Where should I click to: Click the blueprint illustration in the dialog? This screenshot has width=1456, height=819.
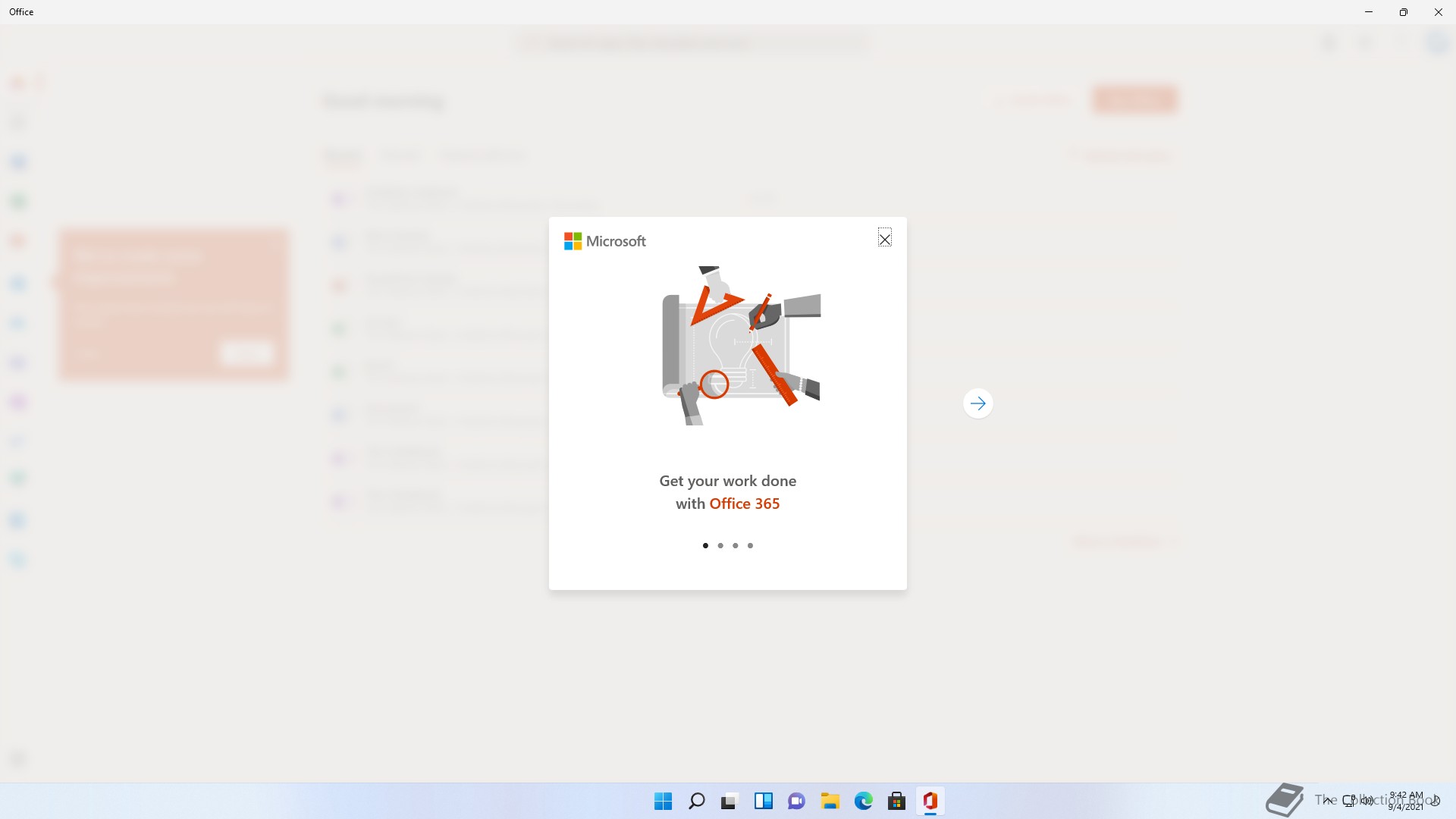pyautogui.click(x=741, y=345)
